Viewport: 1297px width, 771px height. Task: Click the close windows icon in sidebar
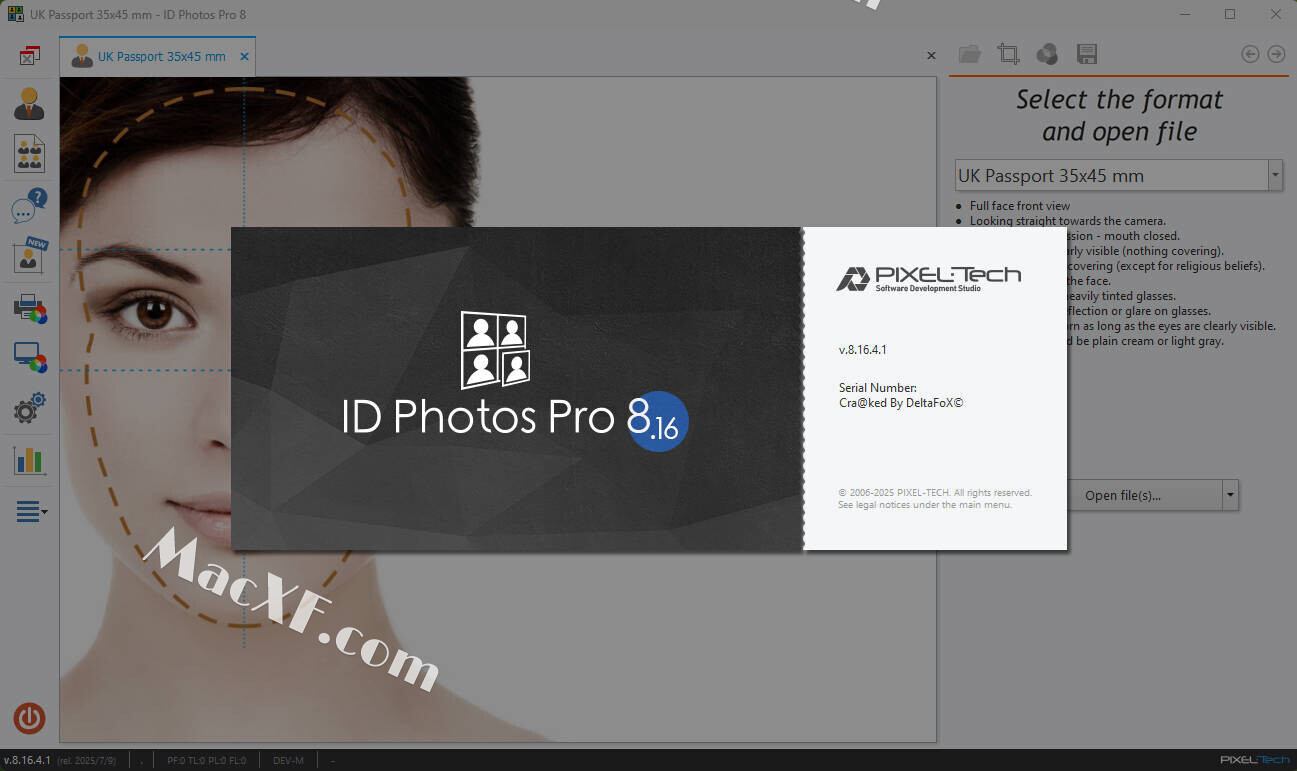pyautogui.click(x=29, y=56)
